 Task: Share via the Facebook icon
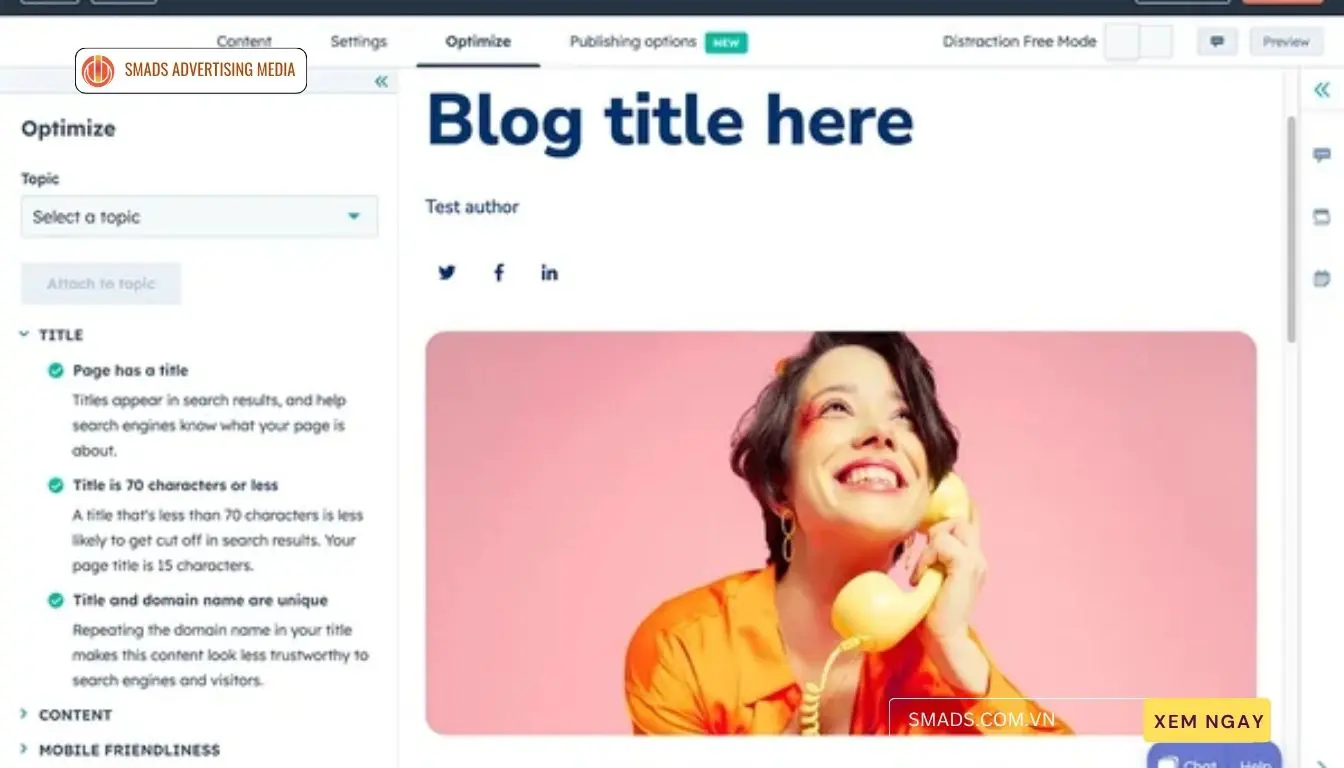(499, 272)
